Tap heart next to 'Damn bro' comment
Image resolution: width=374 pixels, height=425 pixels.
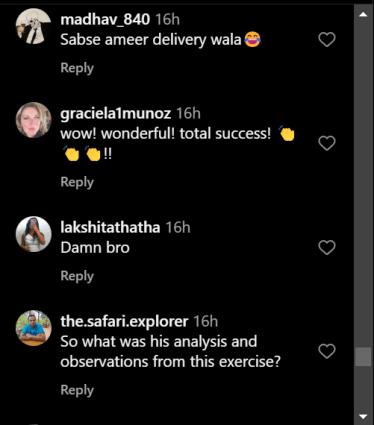(x=327, y=248)
